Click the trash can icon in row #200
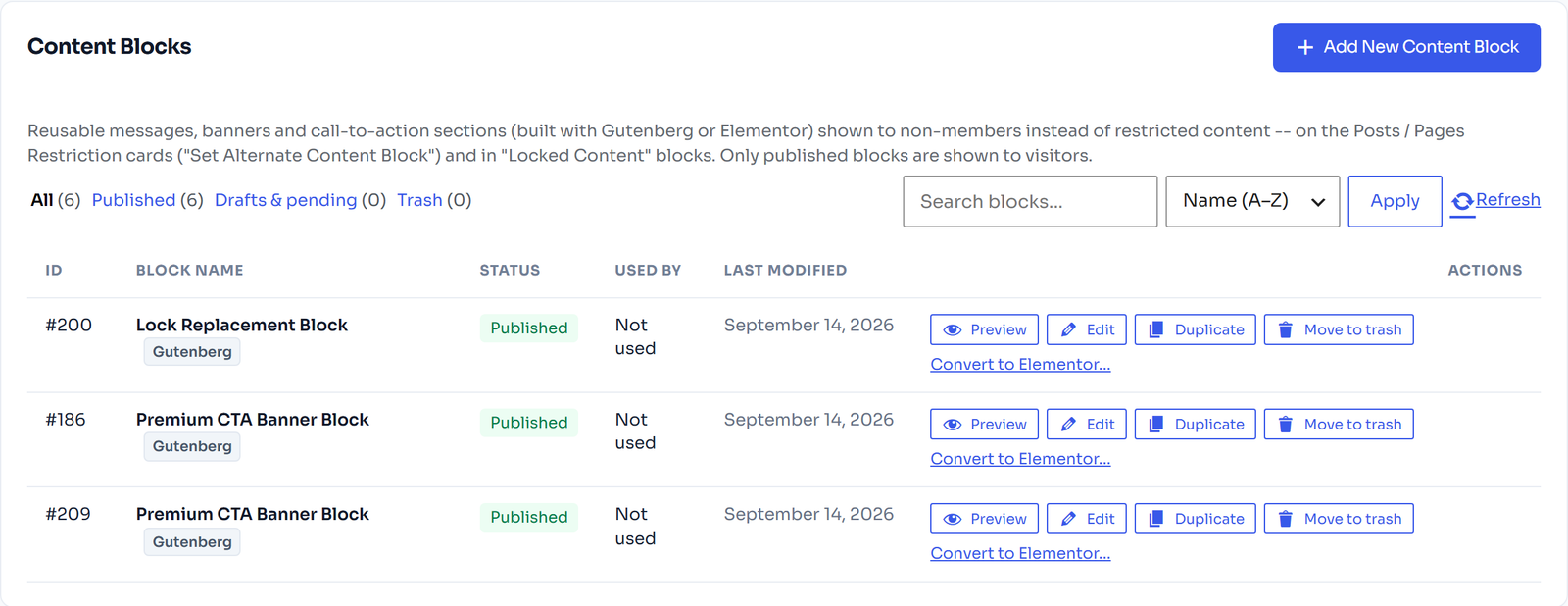 point(1286,329)
